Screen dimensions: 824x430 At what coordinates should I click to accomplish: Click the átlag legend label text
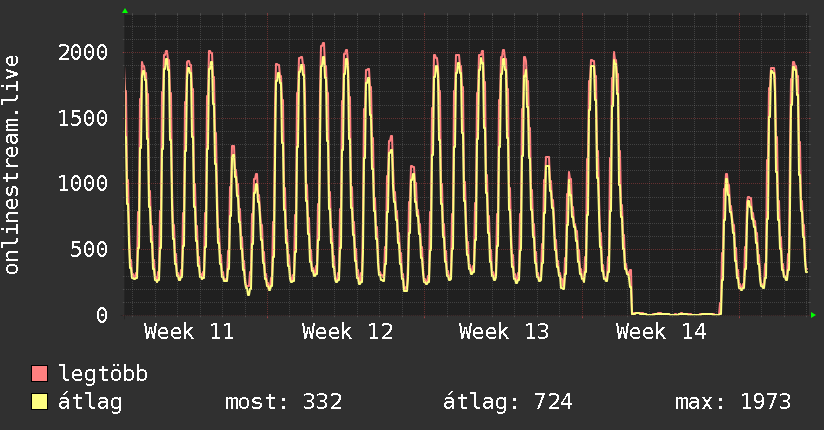[x=91, y=403]
